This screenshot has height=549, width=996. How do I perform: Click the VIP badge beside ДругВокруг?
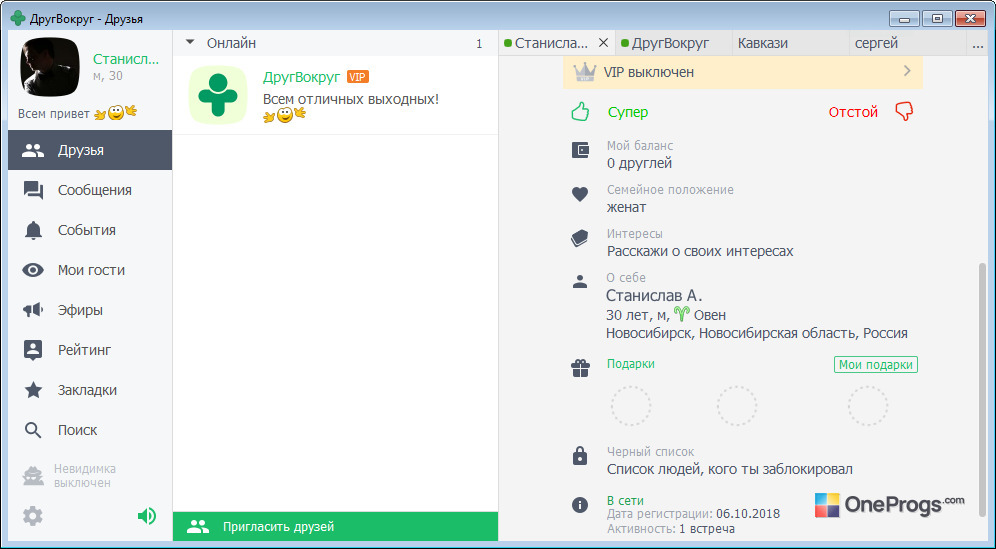tap(358, 77)
